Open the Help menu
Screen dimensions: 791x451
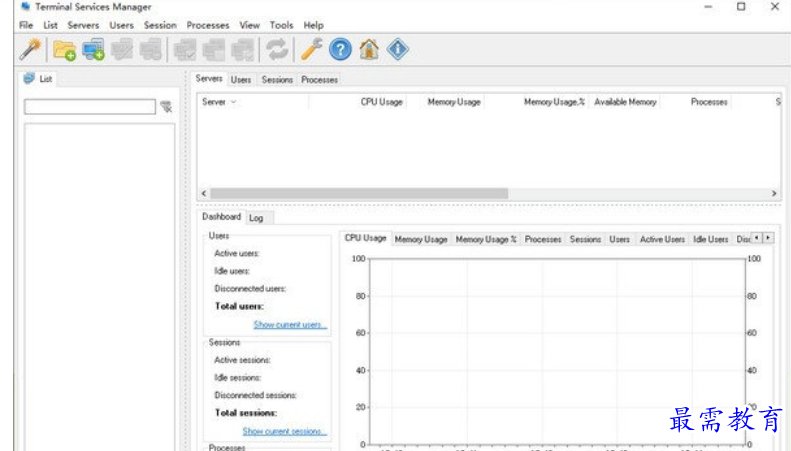(x=313, y=25)
